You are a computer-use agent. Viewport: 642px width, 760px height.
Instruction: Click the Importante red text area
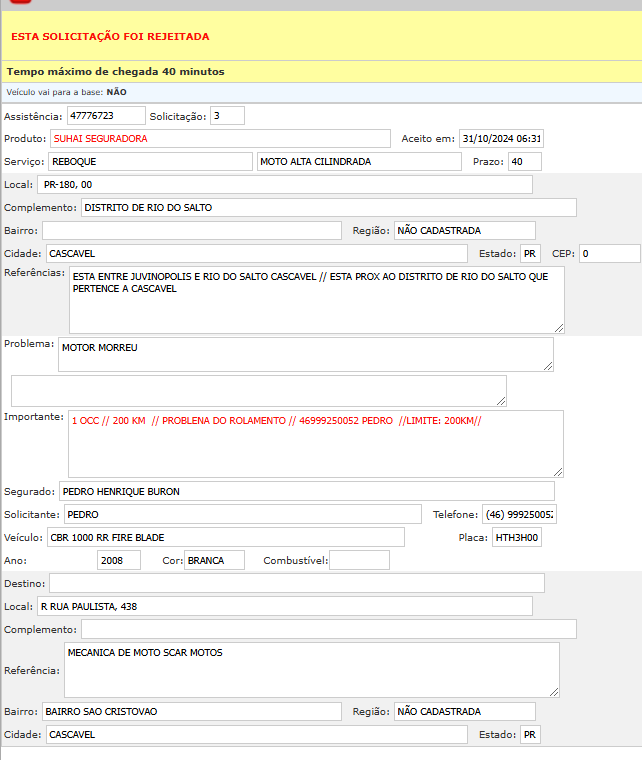pos(315,443)
